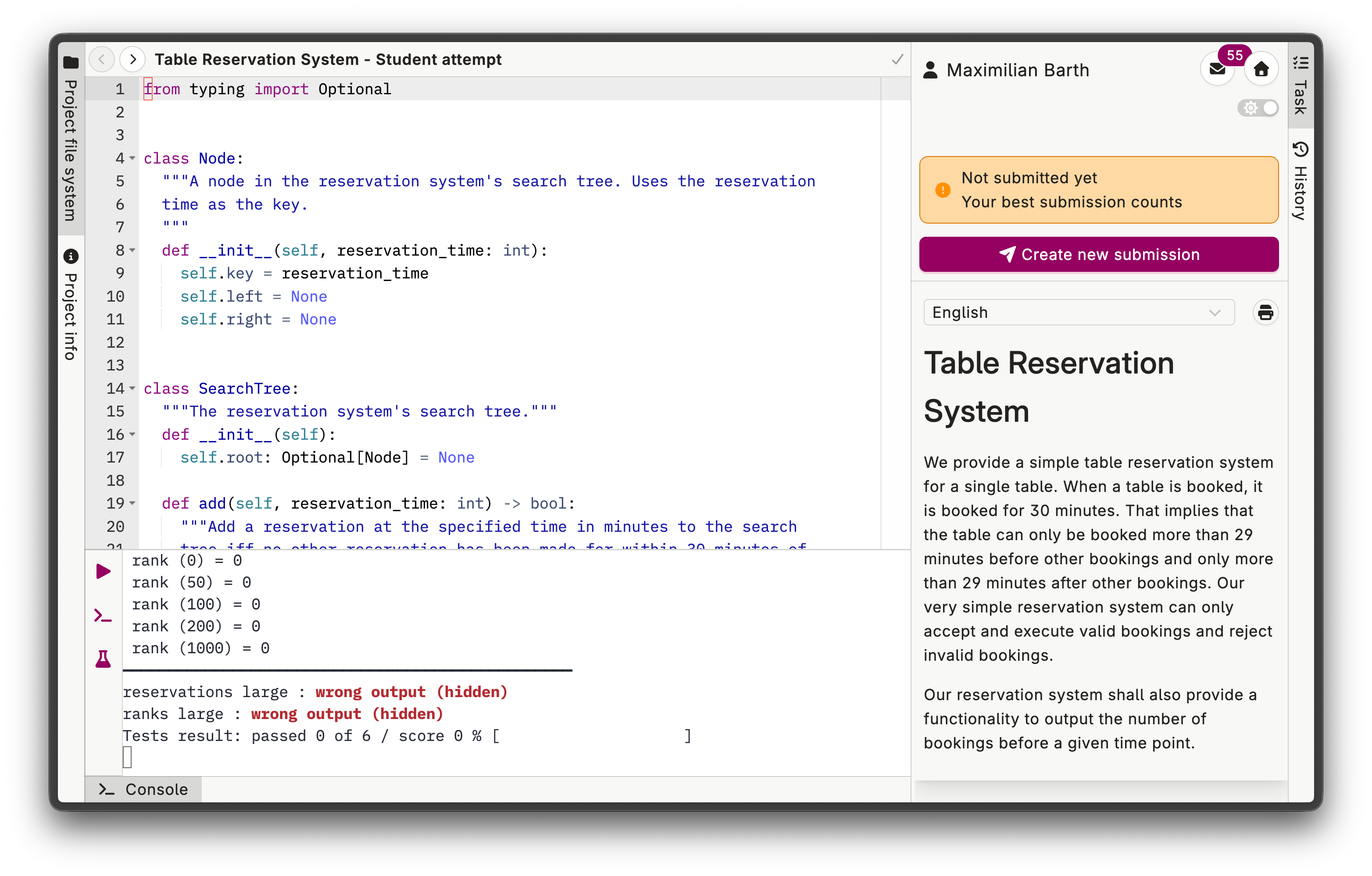Click 'rank (0) = 0' console line
The height and width of the screenshot is (876, 1372).
point(187,560)
